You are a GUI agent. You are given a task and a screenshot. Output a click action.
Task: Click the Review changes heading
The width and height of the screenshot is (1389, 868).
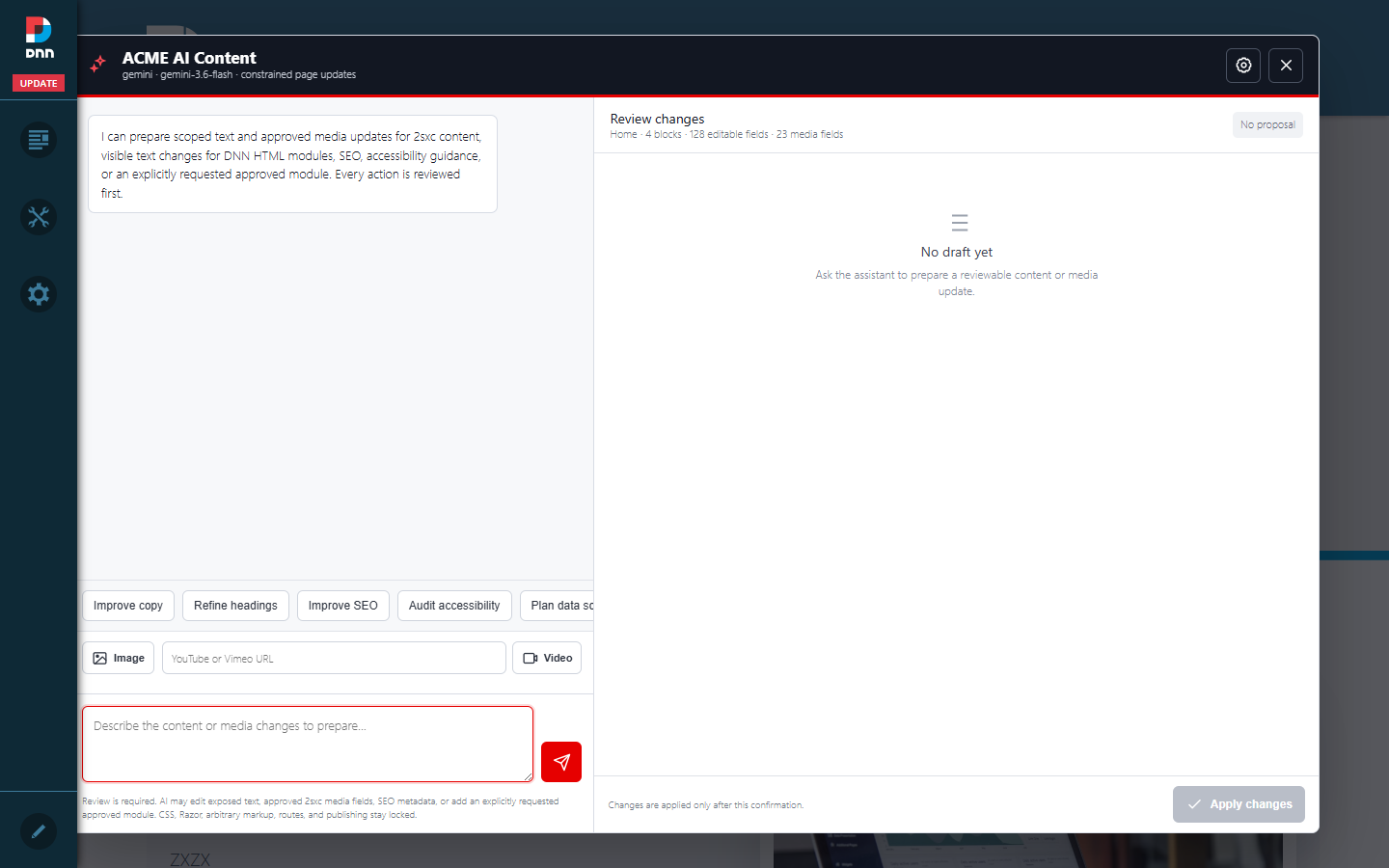pos(657,119)
